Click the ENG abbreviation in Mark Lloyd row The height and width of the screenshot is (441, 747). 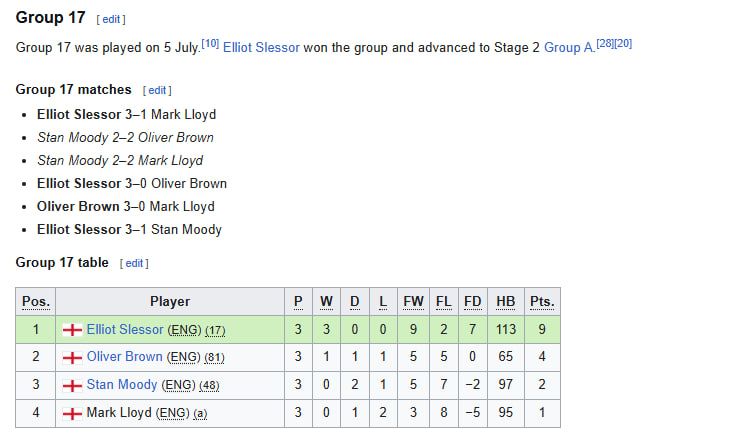(x=172, y=413)
